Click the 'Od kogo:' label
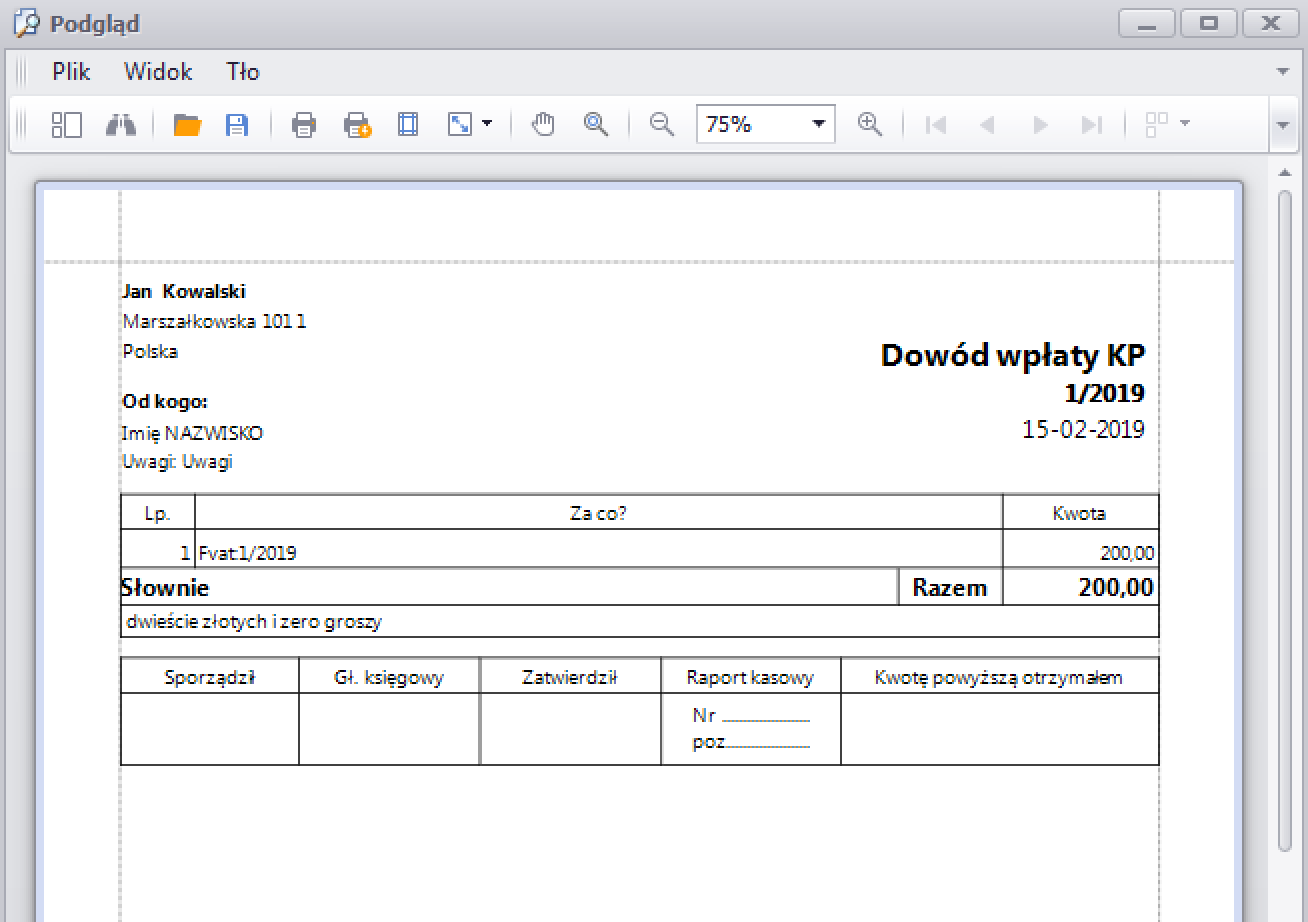This screenshot has height=922, width=1308. 165,402
